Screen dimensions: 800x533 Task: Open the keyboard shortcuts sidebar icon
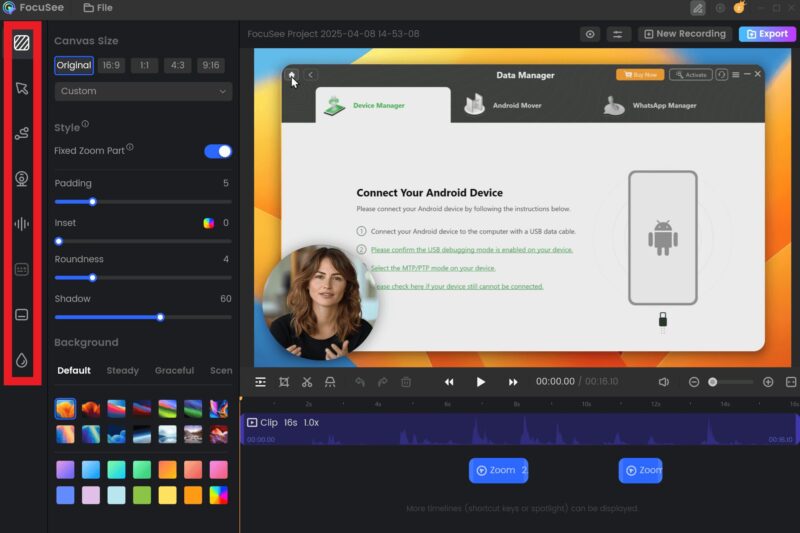(21, 269)
